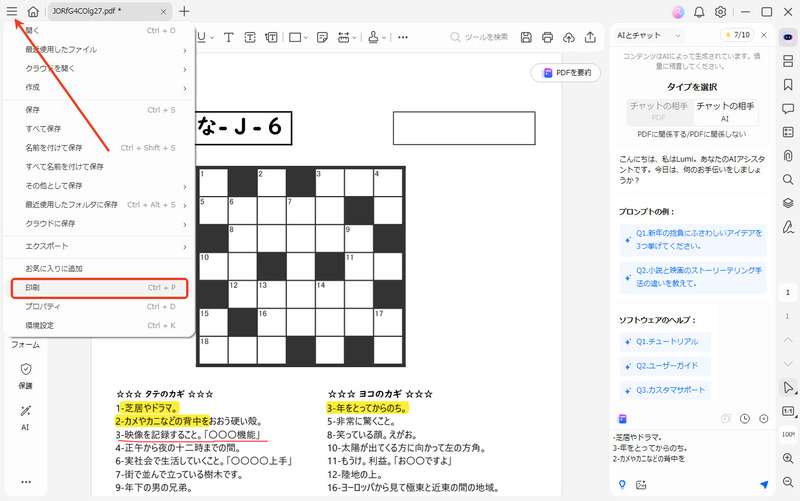Open the Attachments paperclip panel

788,156
